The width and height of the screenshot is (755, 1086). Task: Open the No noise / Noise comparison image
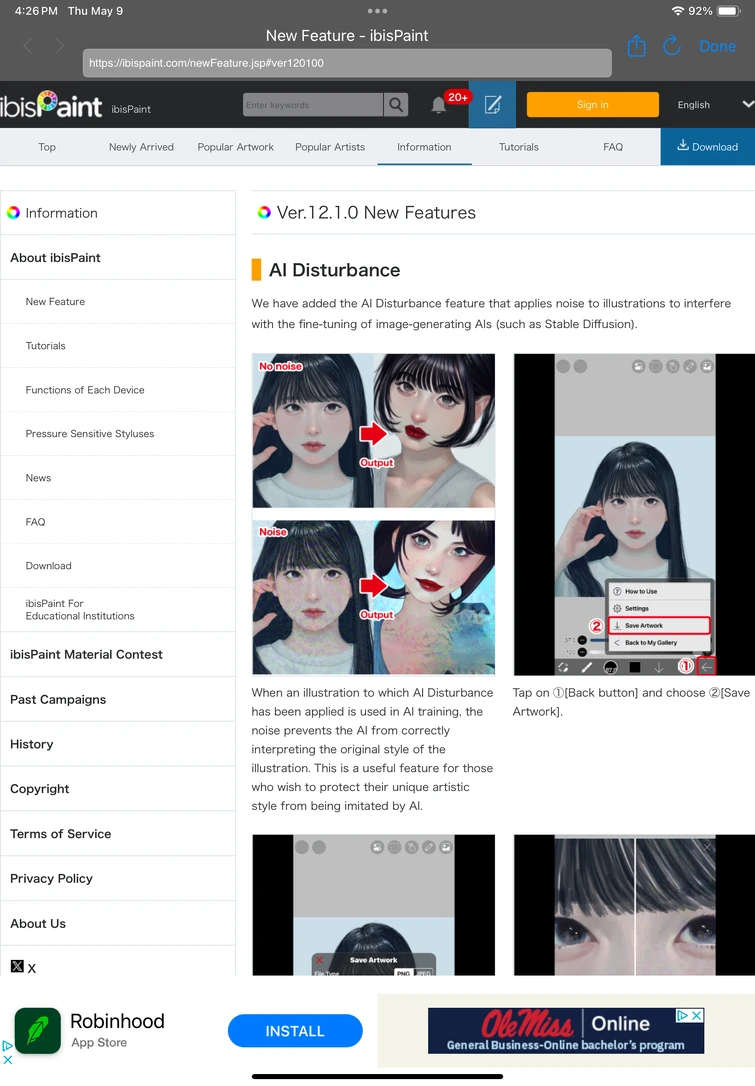pyautogui.click(x=373, y=514)
